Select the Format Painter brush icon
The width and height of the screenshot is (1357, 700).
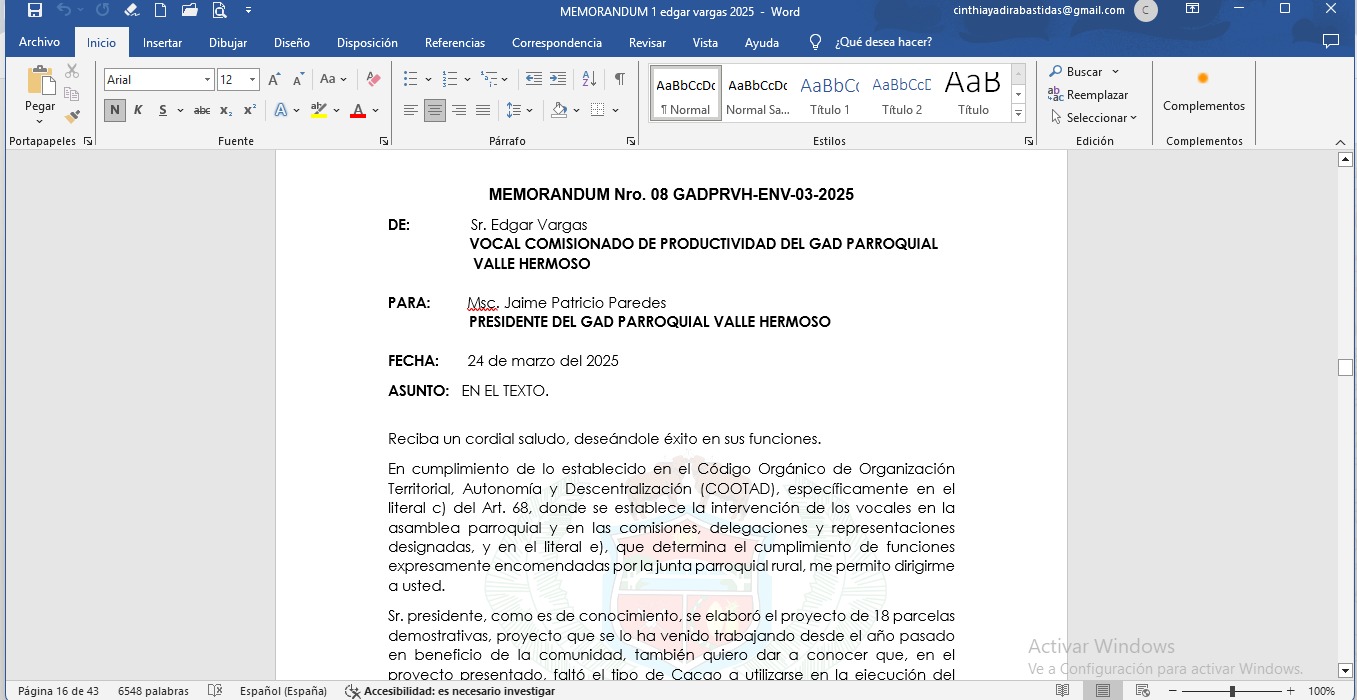pos(72,116)
